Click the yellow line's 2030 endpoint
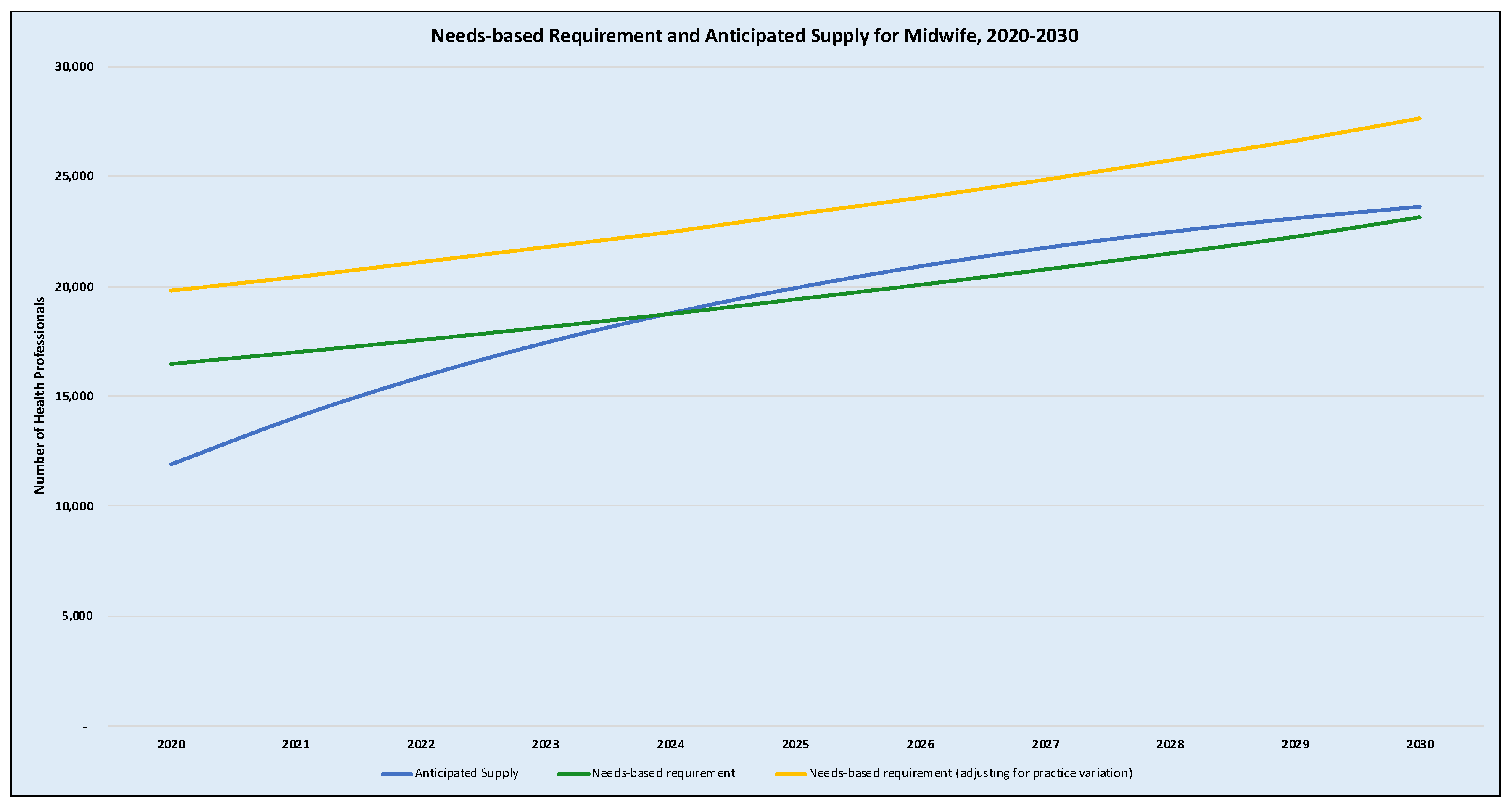The width and height of the screenshot is (1512, 809). 1419,119
